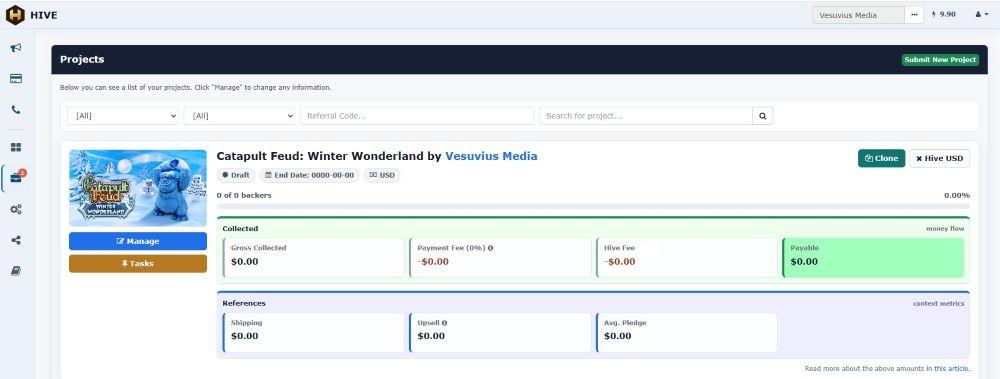Click the HIVE hexagon logo
The width and height of the screenshot is (1000, 379).
point(15,15)
